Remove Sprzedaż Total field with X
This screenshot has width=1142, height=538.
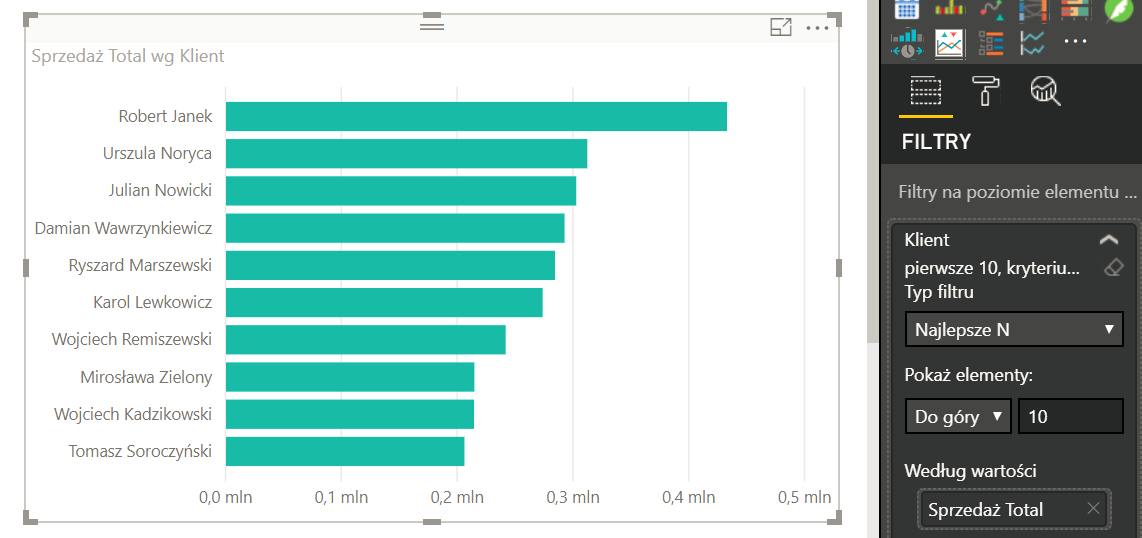click(1093, 509)
